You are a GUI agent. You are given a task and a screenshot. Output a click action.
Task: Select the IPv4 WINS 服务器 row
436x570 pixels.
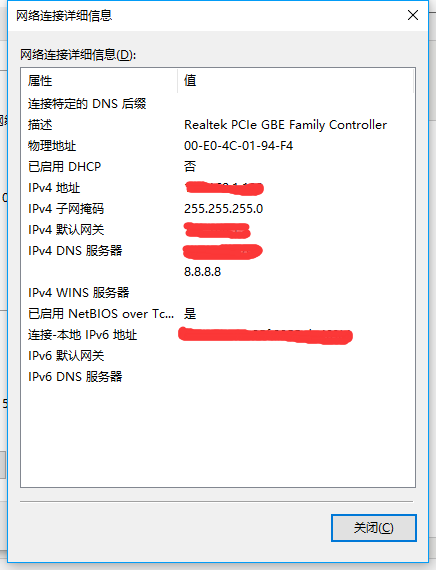click(218, 293)
